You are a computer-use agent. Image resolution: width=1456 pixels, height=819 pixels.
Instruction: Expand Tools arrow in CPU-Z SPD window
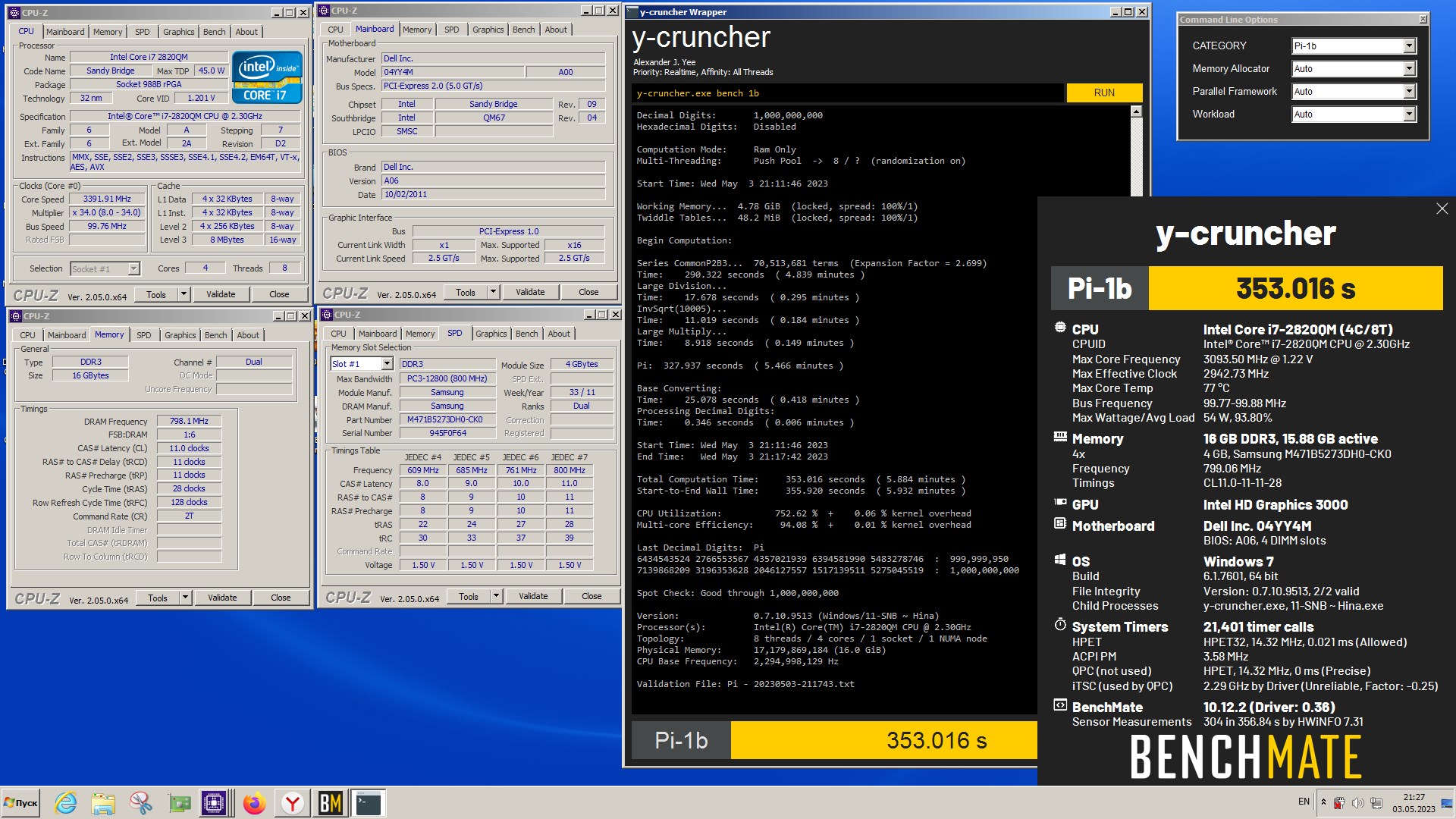tap(496, 596)
